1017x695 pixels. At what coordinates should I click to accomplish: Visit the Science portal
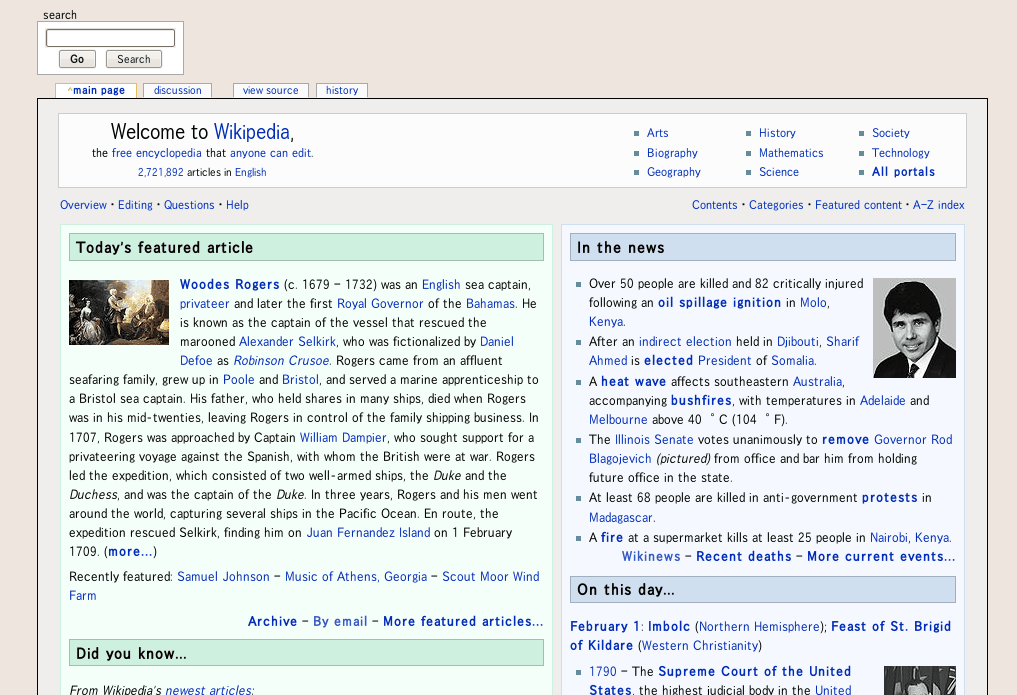778,171
